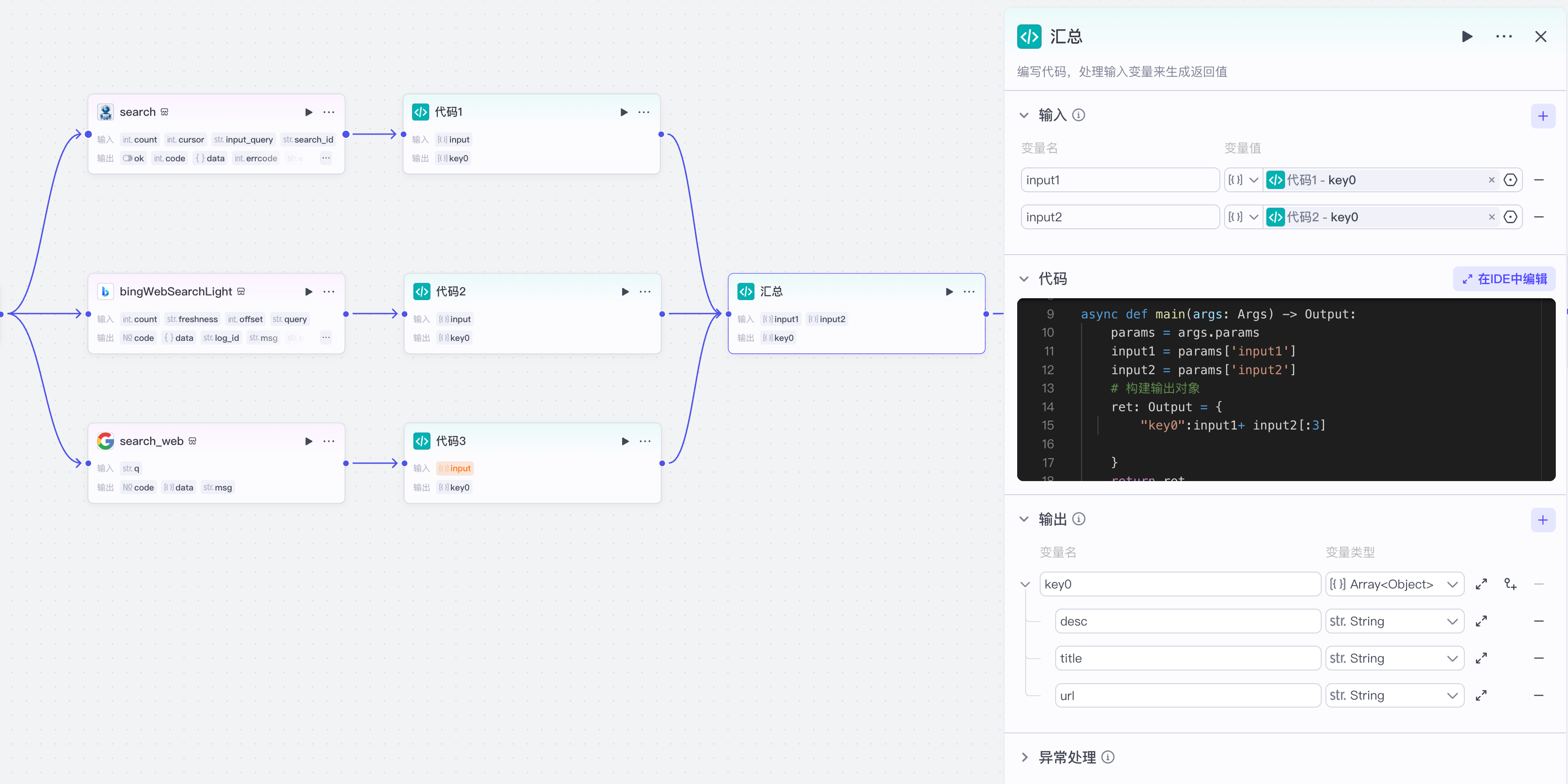Clear the 代码2 - key0 reference value
Screen dimensions: 1568x784
click(x=1491, y=217)
